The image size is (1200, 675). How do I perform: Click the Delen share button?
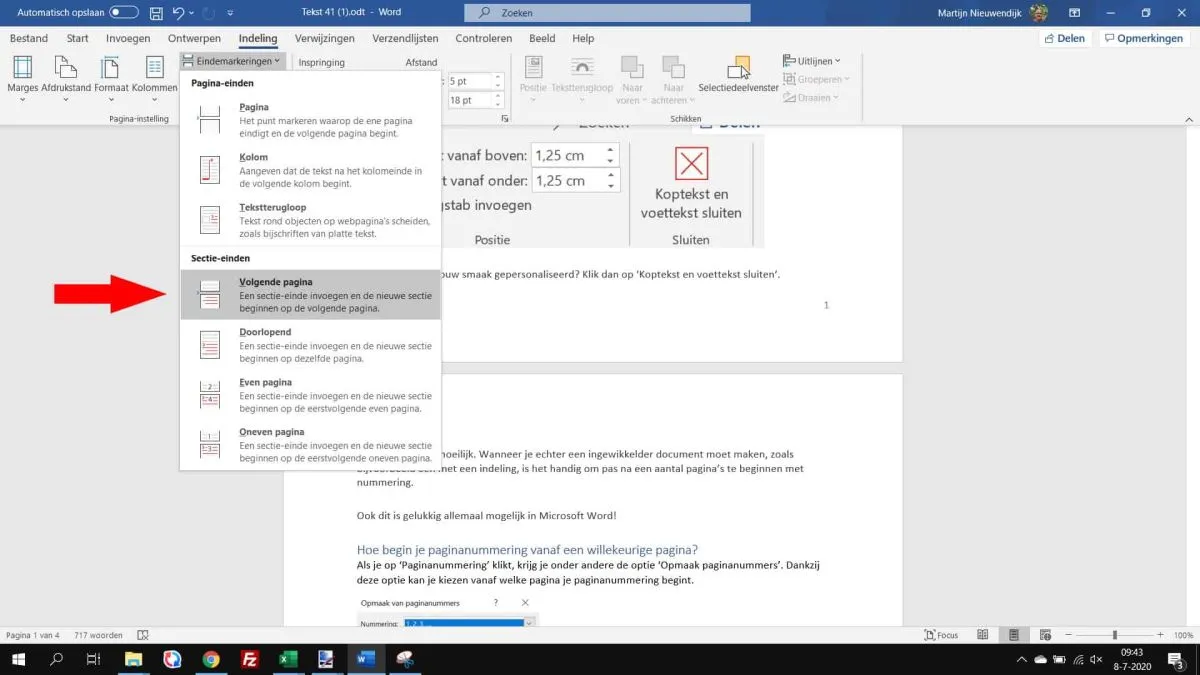1066,39
